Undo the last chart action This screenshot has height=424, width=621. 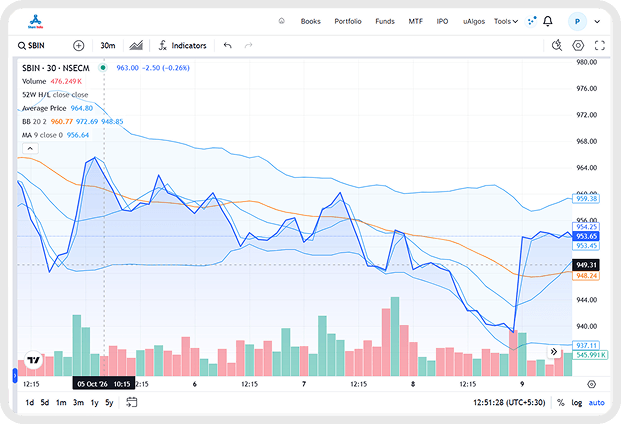(x=227, y=46)
